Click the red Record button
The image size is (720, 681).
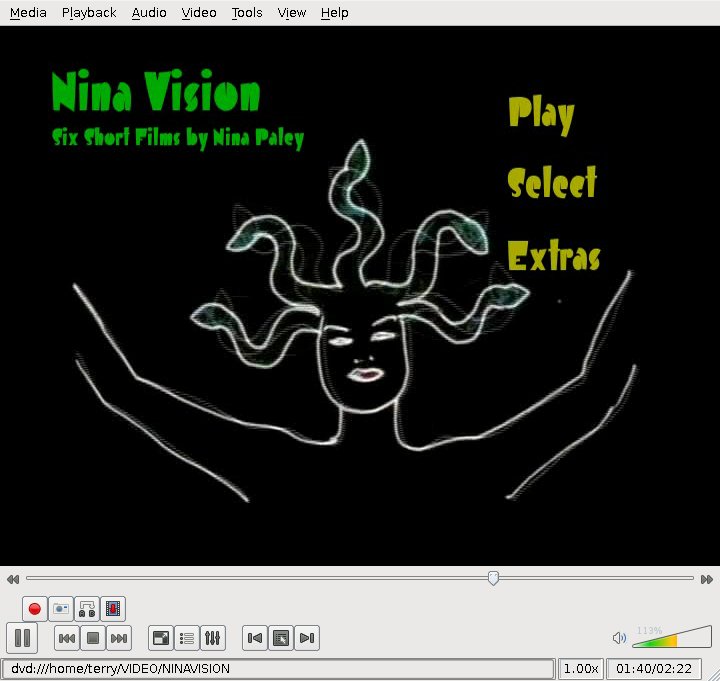point(34,609)
